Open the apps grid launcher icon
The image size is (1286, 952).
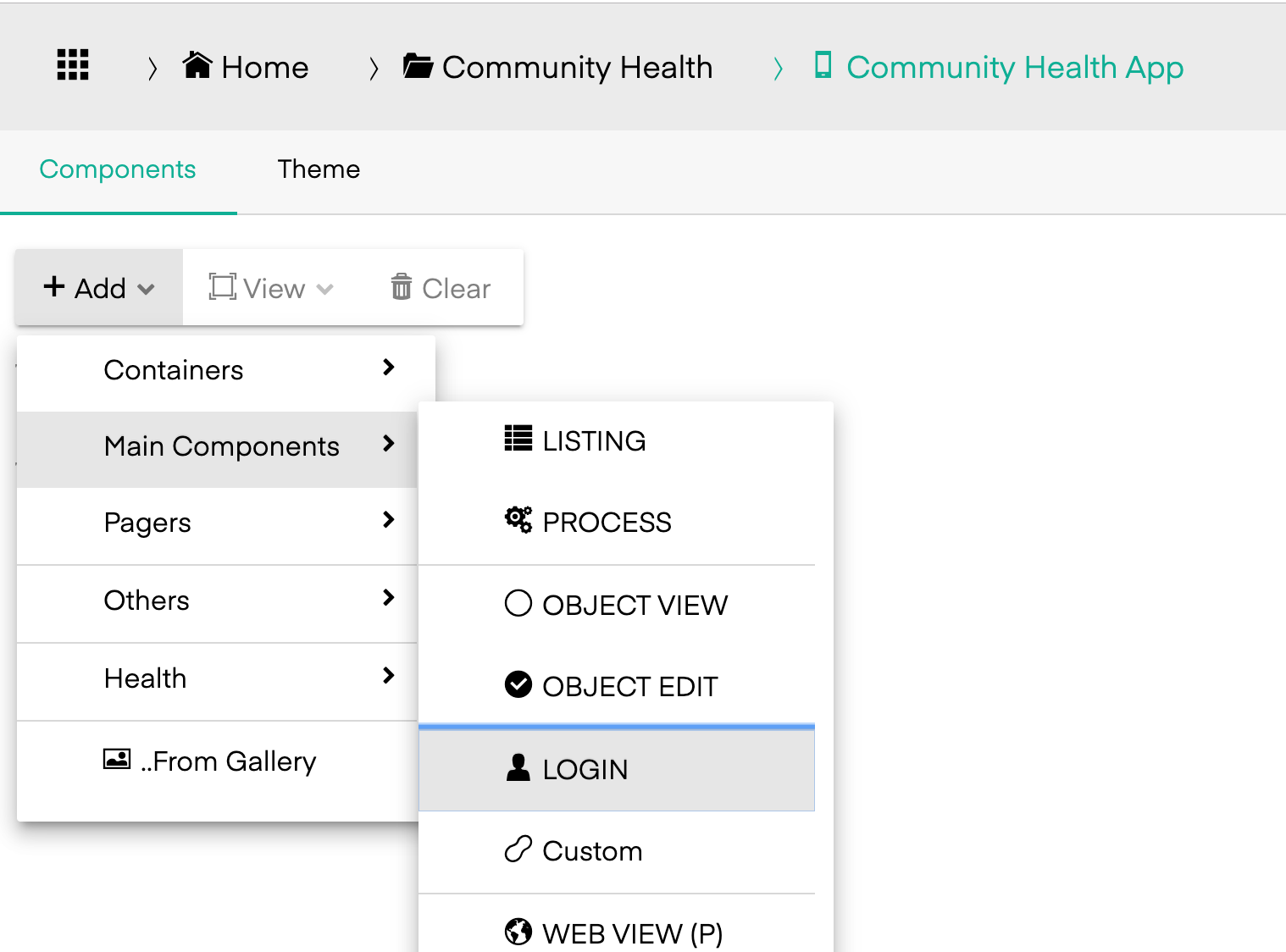[73, 65]
